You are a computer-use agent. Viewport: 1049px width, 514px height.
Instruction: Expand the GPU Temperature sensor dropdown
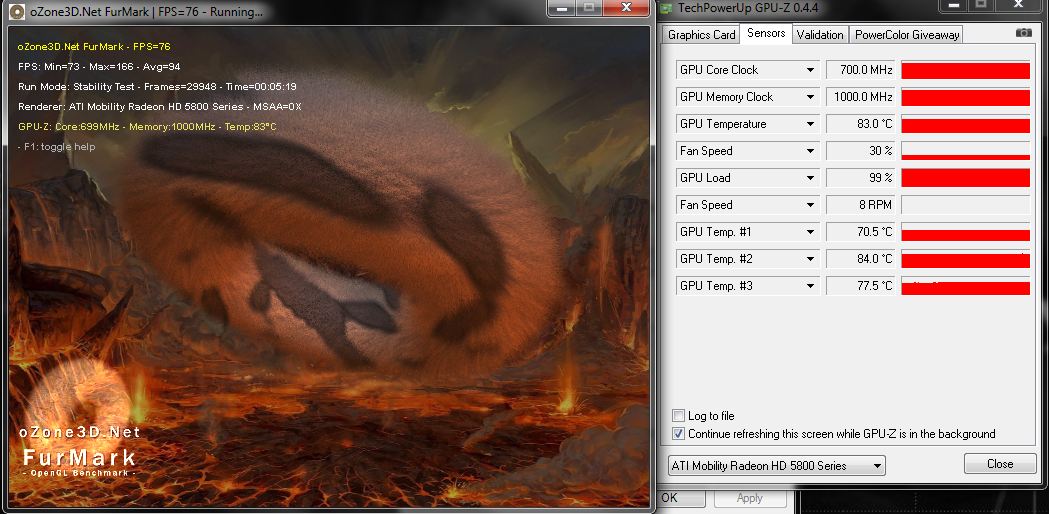[x=810, y=124]
